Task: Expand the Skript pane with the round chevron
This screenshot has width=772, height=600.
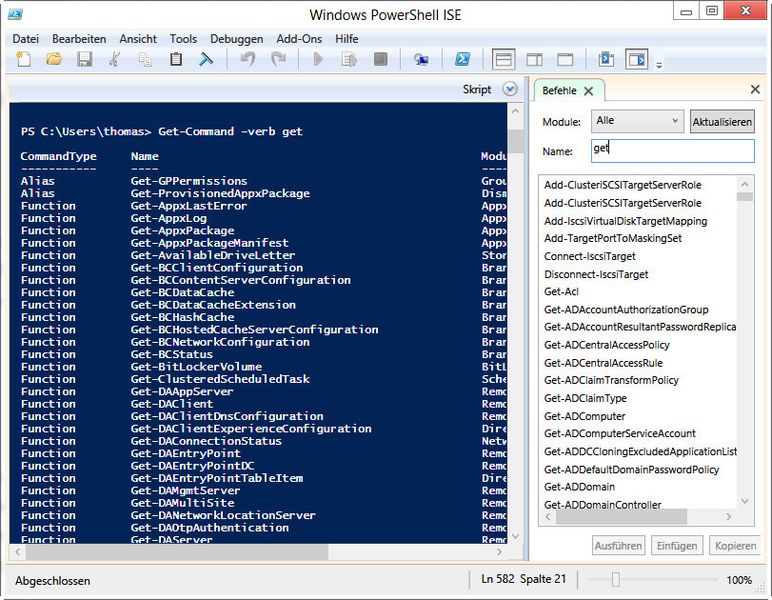Action: (510, 89)
